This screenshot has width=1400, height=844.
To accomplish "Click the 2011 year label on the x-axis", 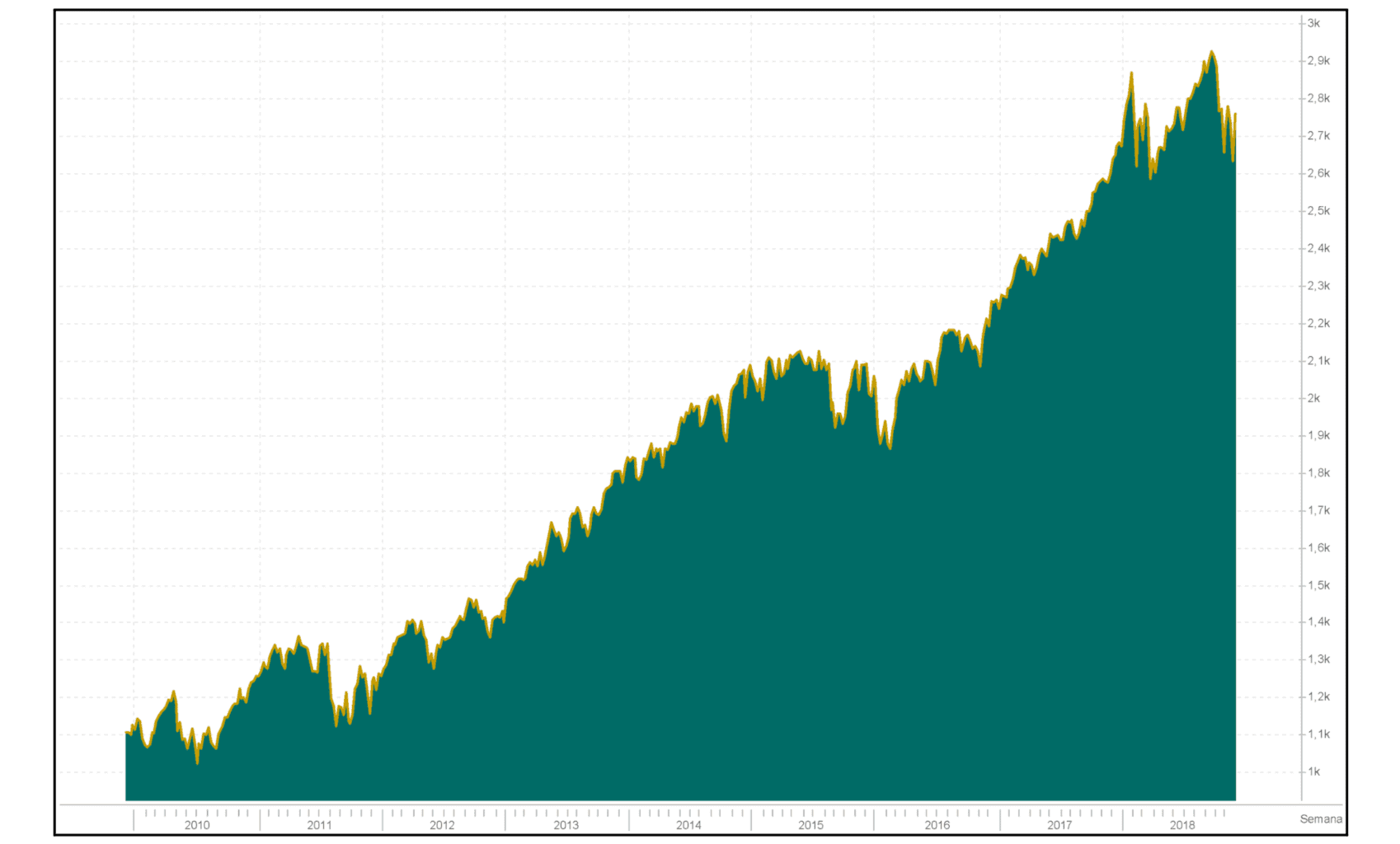I will pyautogui.click(x=320, y=825).
